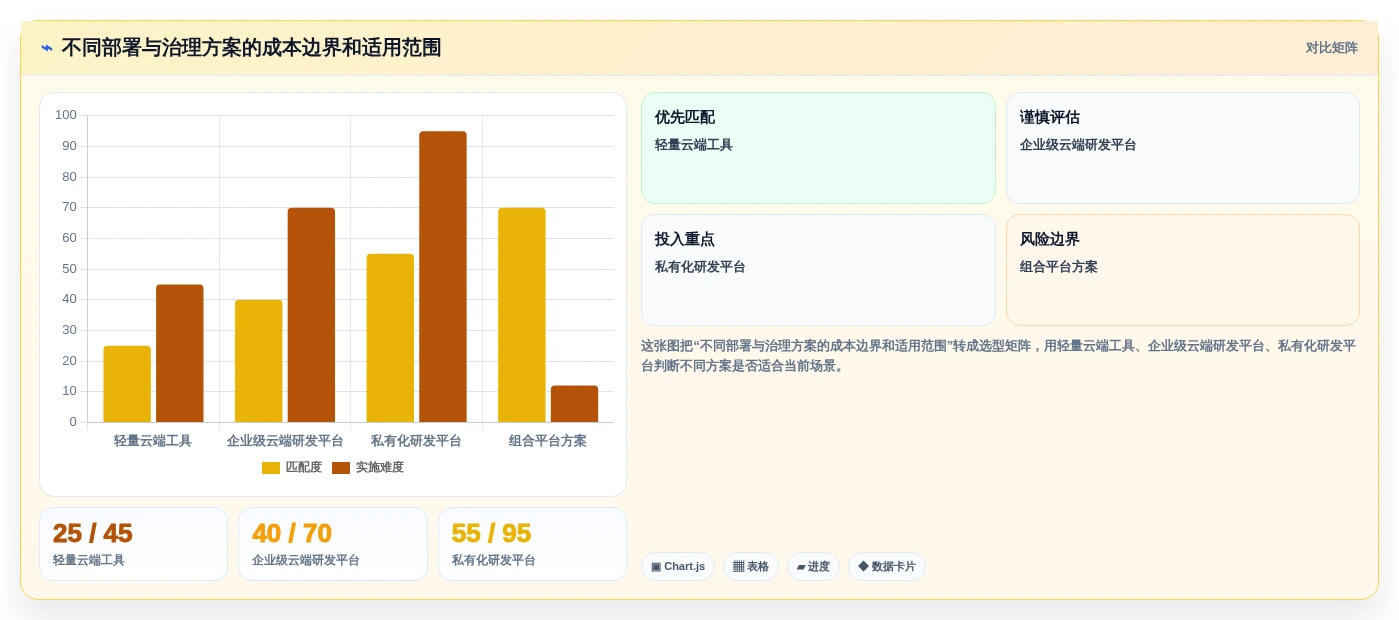Click 私有化研发平台 text in 投入重点 card
The width and height of the screenshot is (1399, 620).
click(x=700, y=267)
